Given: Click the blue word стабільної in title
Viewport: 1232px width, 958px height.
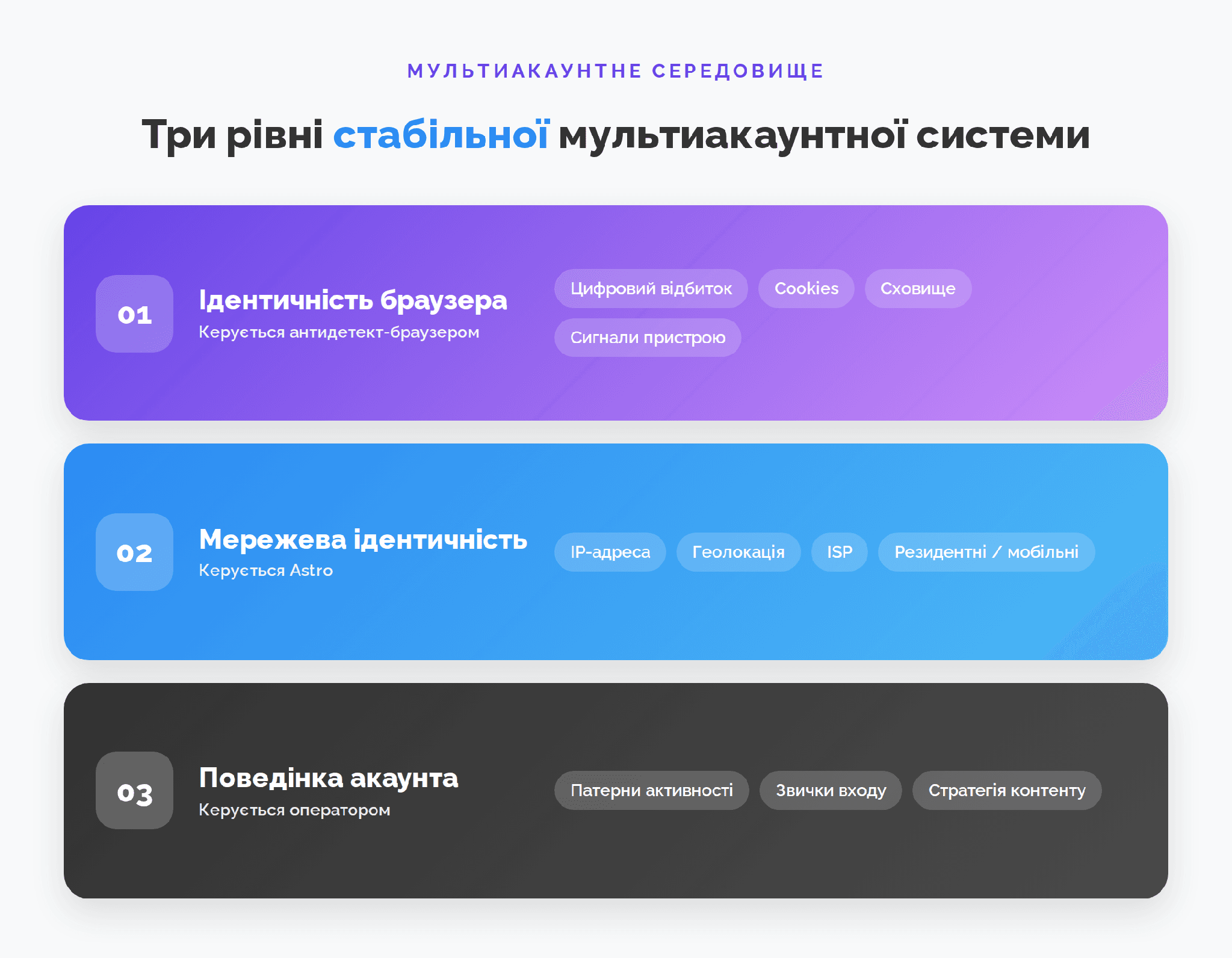Looking at the screenshot, I should point(441,134).
